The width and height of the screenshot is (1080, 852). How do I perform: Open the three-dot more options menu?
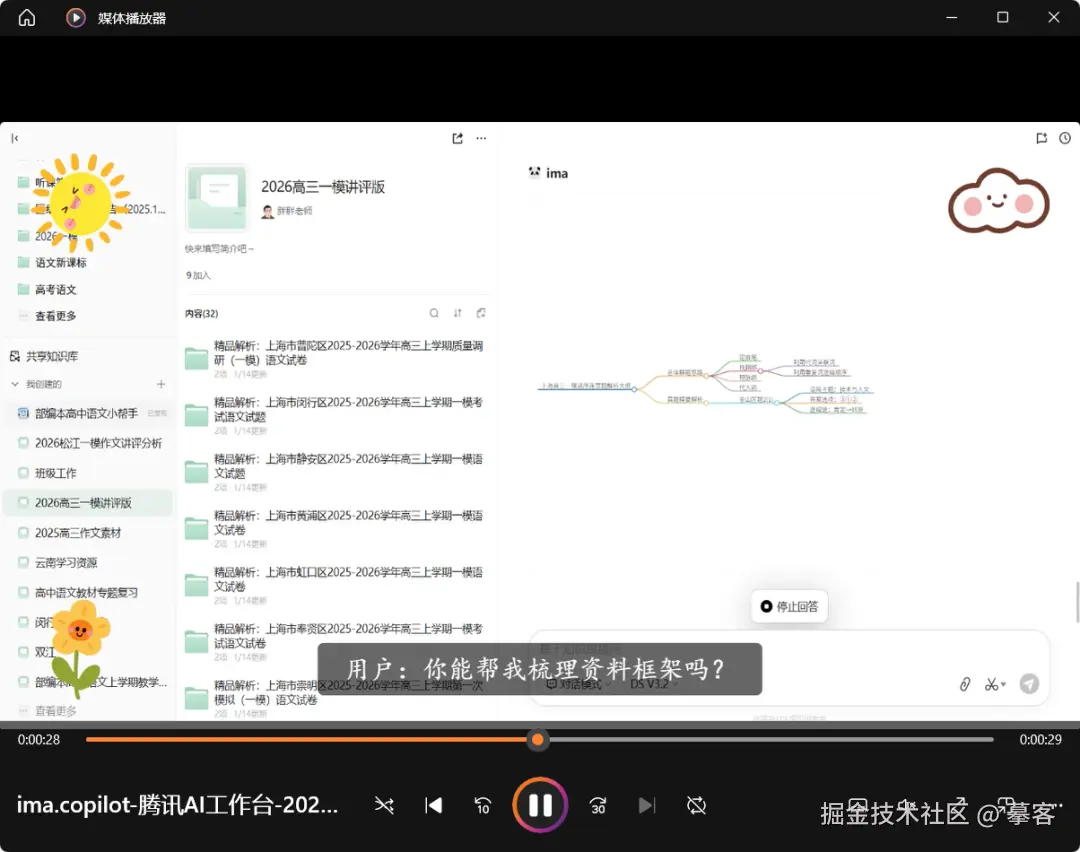(x=481, y=138)
